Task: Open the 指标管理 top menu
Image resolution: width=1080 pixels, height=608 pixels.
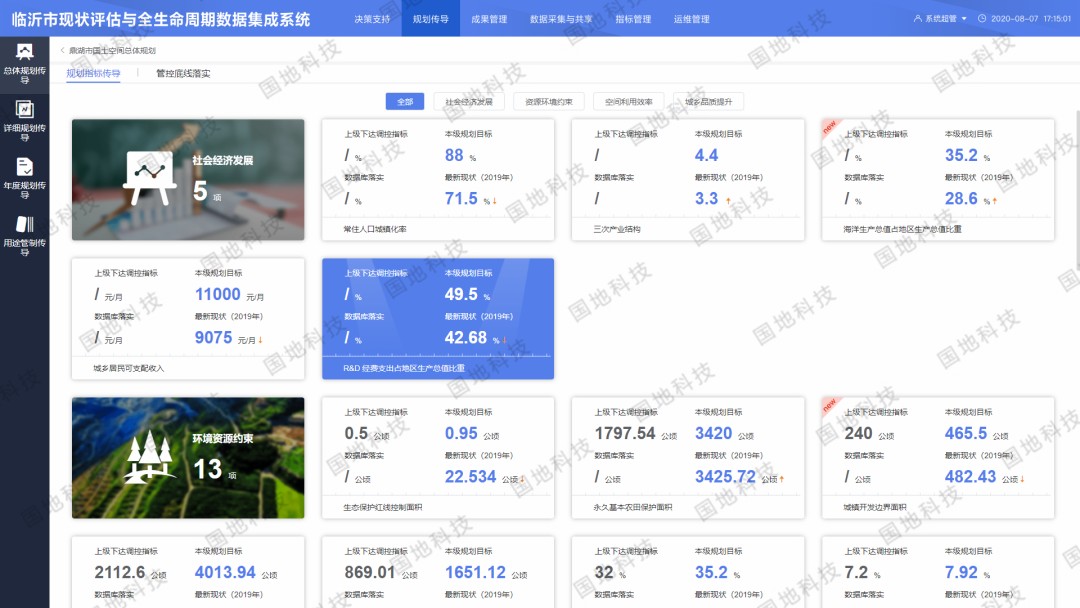Action: click(633, 19)
